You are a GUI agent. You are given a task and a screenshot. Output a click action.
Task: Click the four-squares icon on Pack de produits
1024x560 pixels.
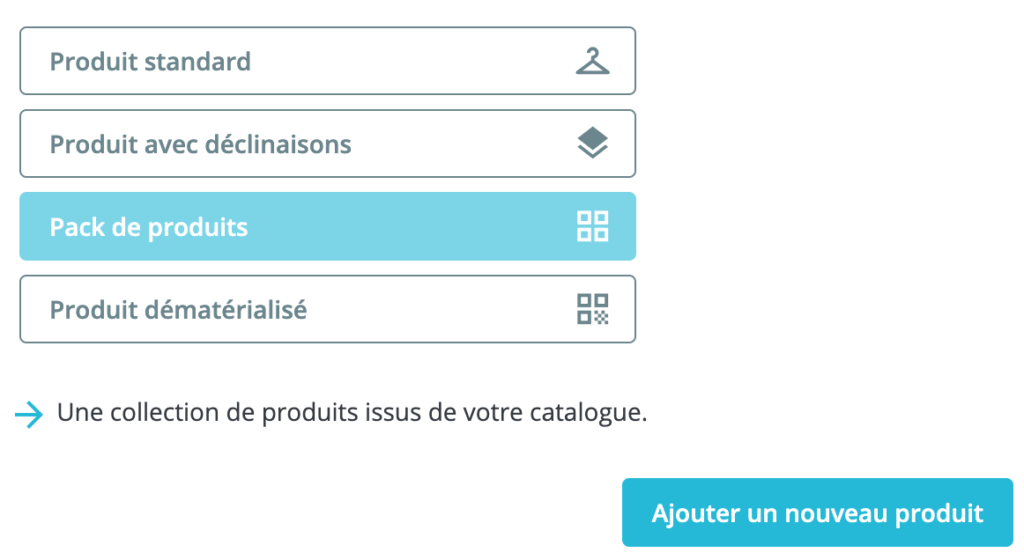pyautogui.click(x=592, y=227)
